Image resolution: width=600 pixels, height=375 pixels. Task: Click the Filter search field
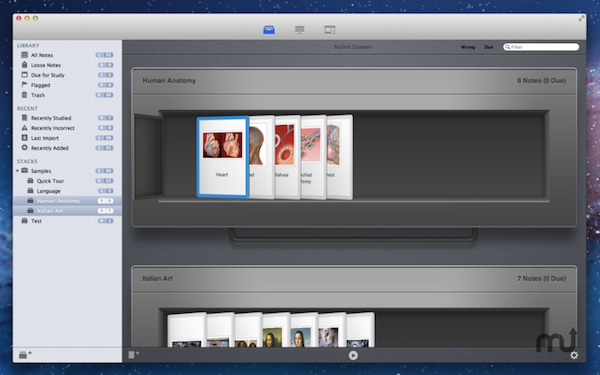(541, 47)
